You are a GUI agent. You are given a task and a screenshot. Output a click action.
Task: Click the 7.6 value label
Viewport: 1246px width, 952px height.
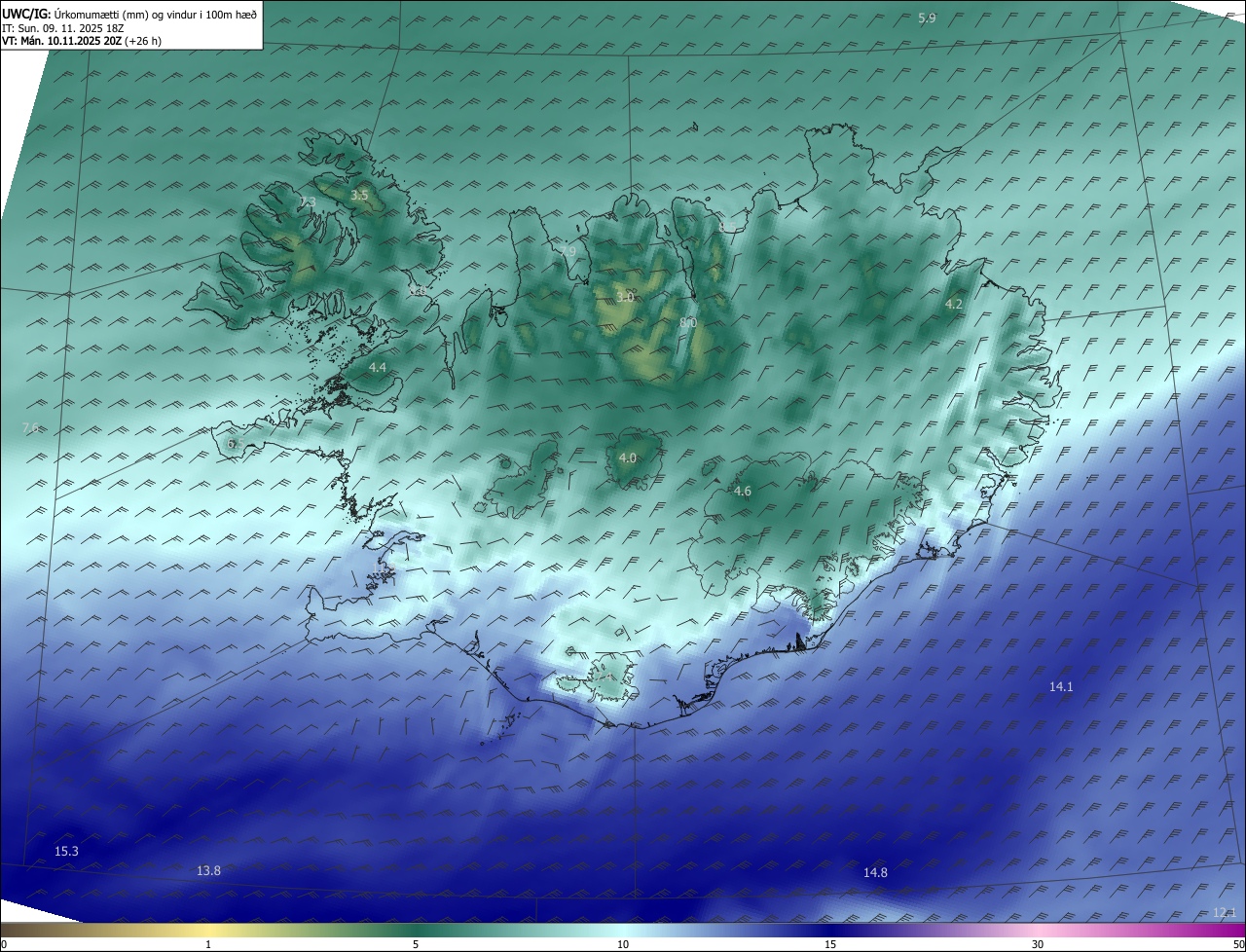(30, 427)
